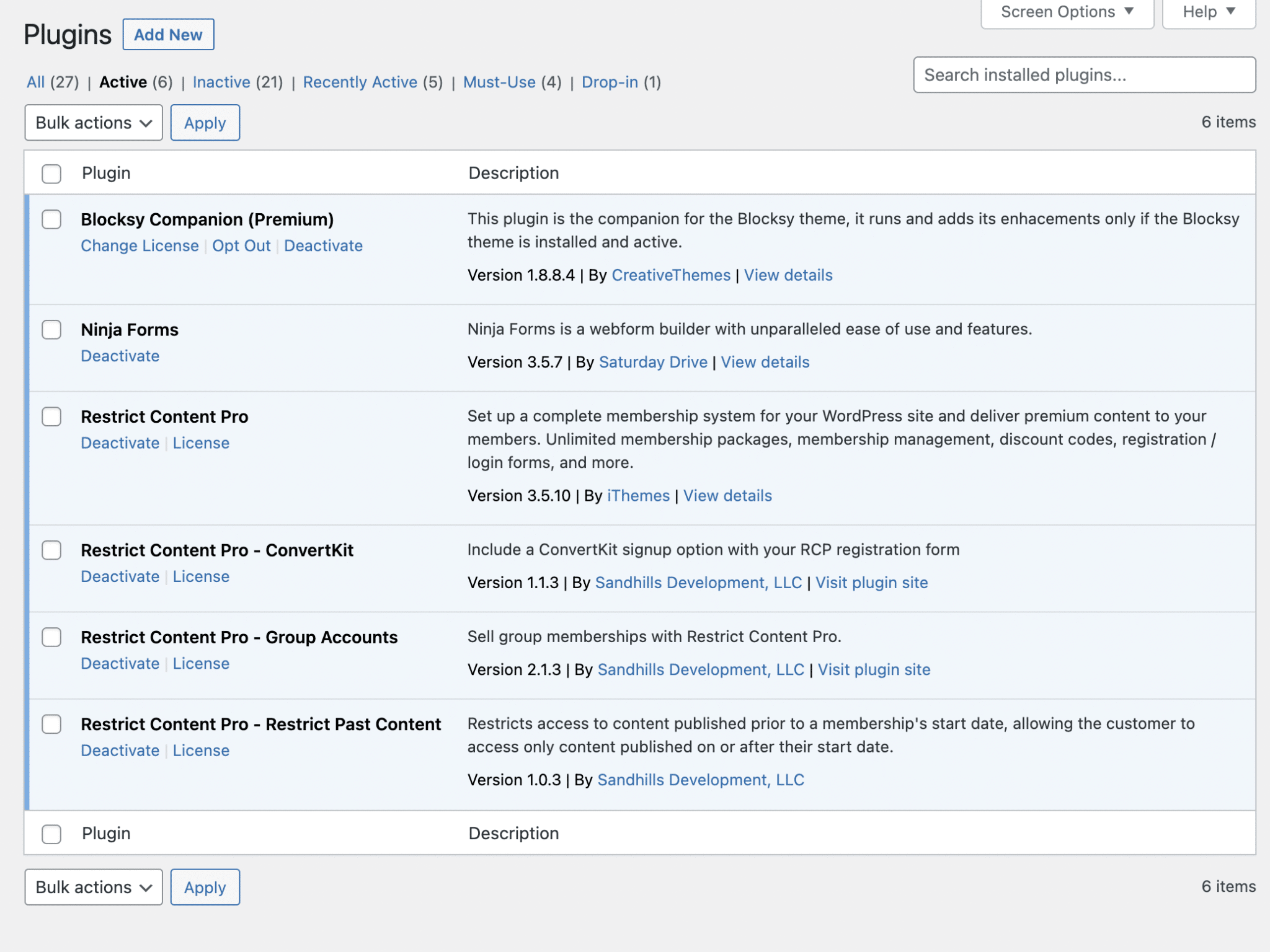View the Must-Use plugins filter
Viewport: 1270px width, 952px height.
(499, 82)
